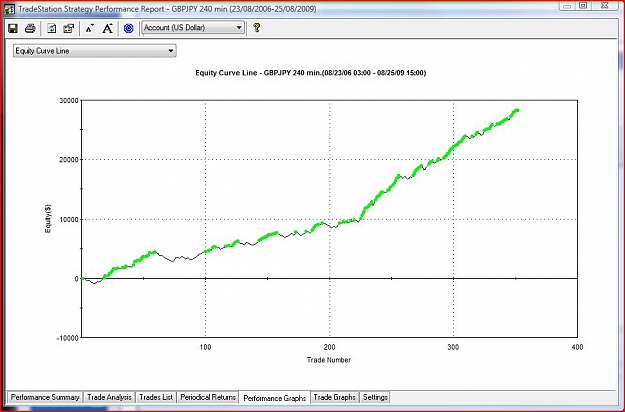View the Periodical Returns tab
Image resolution: width=625 pixels, height=412 pixels.
(208, 397)
